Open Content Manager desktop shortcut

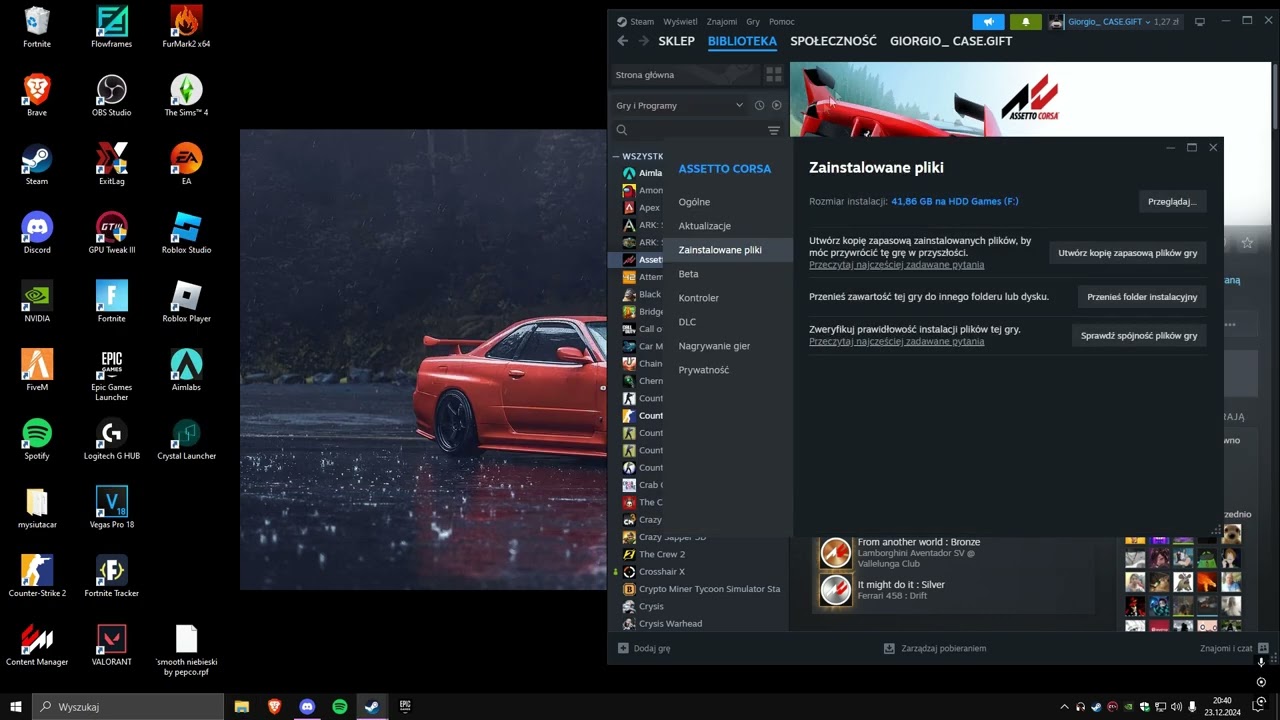(37, 645)
